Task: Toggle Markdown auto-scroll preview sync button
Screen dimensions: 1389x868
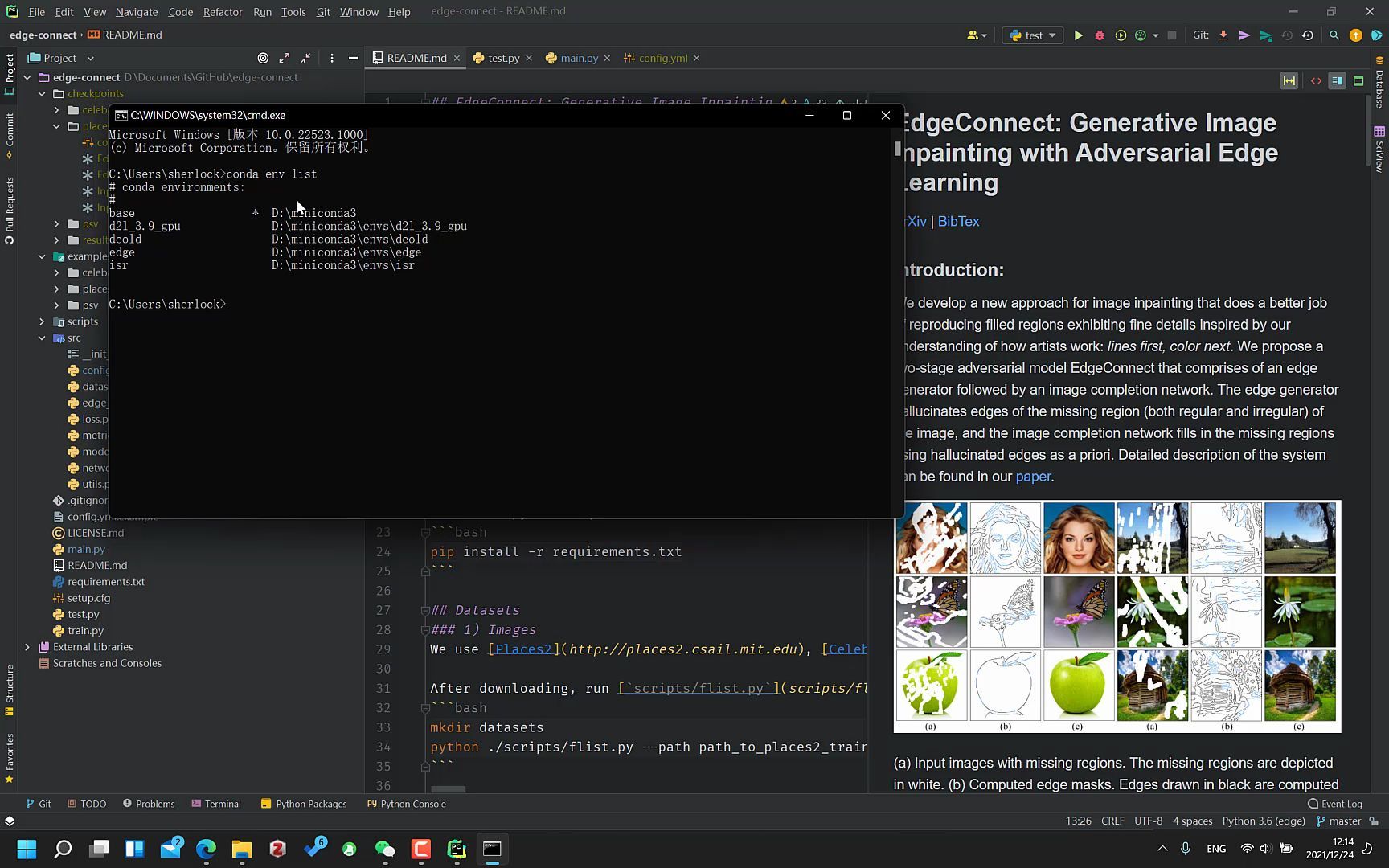Action: pyautogui.click(x=1289, y=80)
